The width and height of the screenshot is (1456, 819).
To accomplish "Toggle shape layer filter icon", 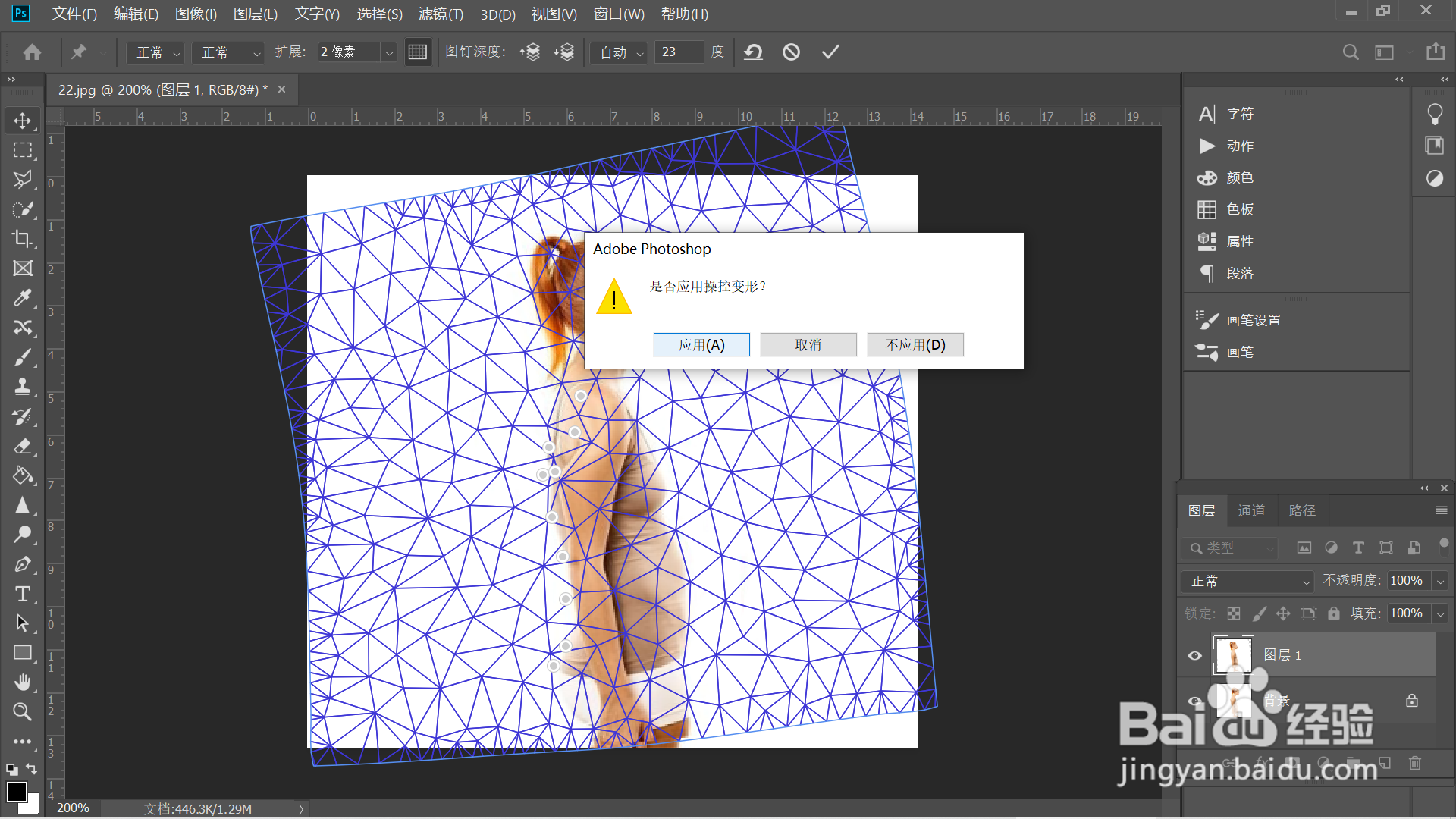I will point(1386,548).
